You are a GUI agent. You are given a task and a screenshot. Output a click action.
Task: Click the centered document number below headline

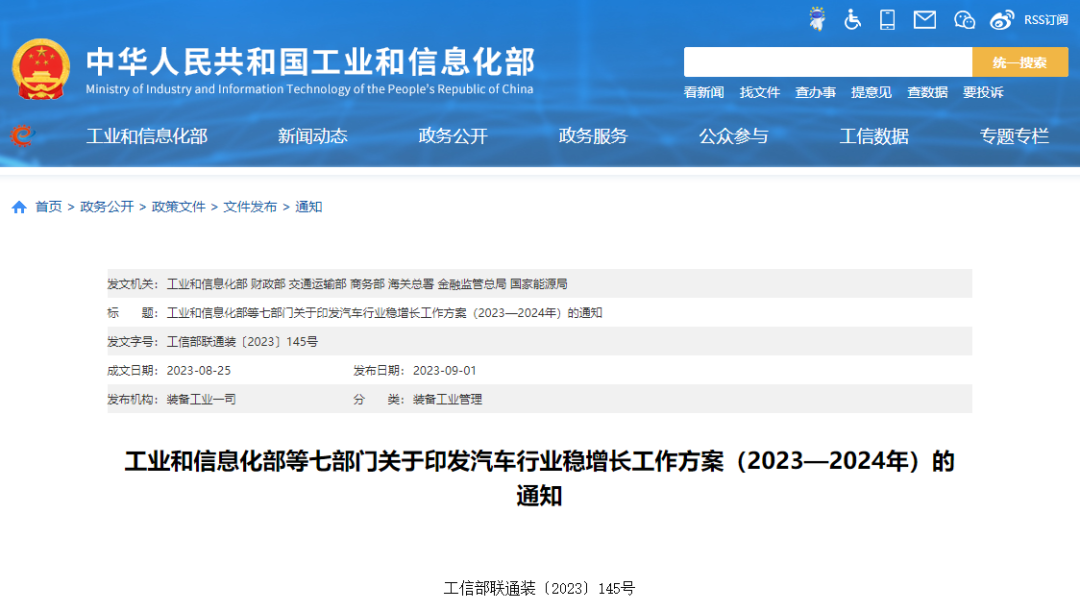coord(539,588)
